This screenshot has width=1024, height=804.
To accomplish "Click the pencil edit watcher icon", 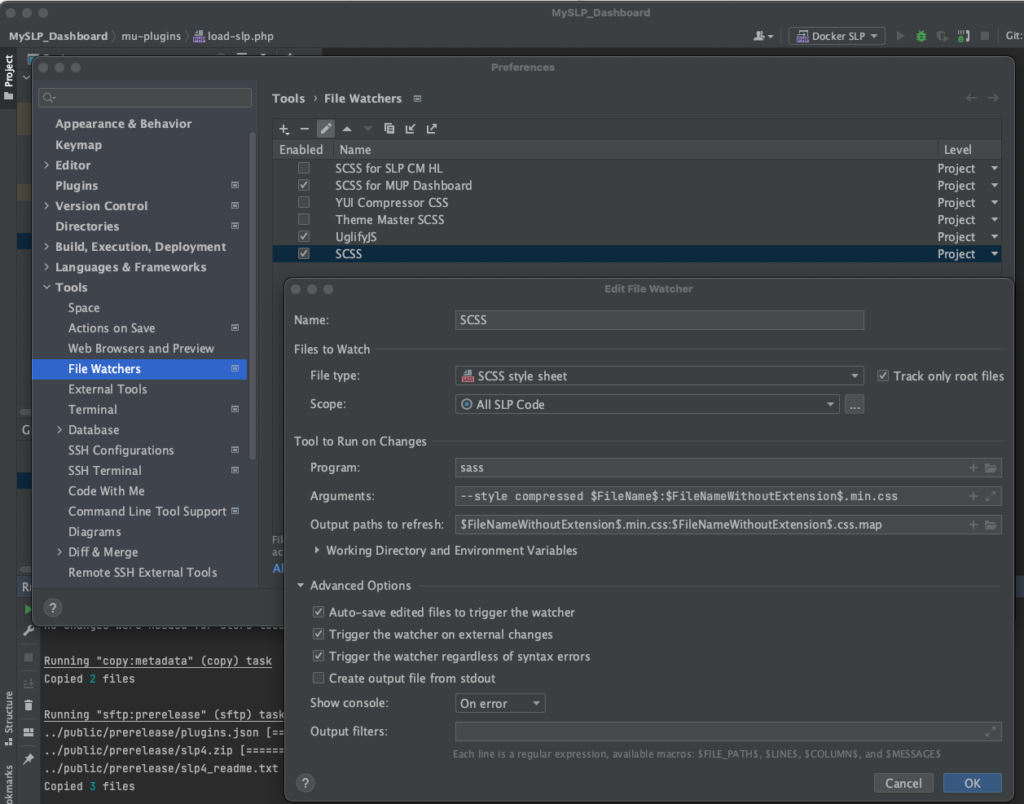I will click(x=325, y=129).
